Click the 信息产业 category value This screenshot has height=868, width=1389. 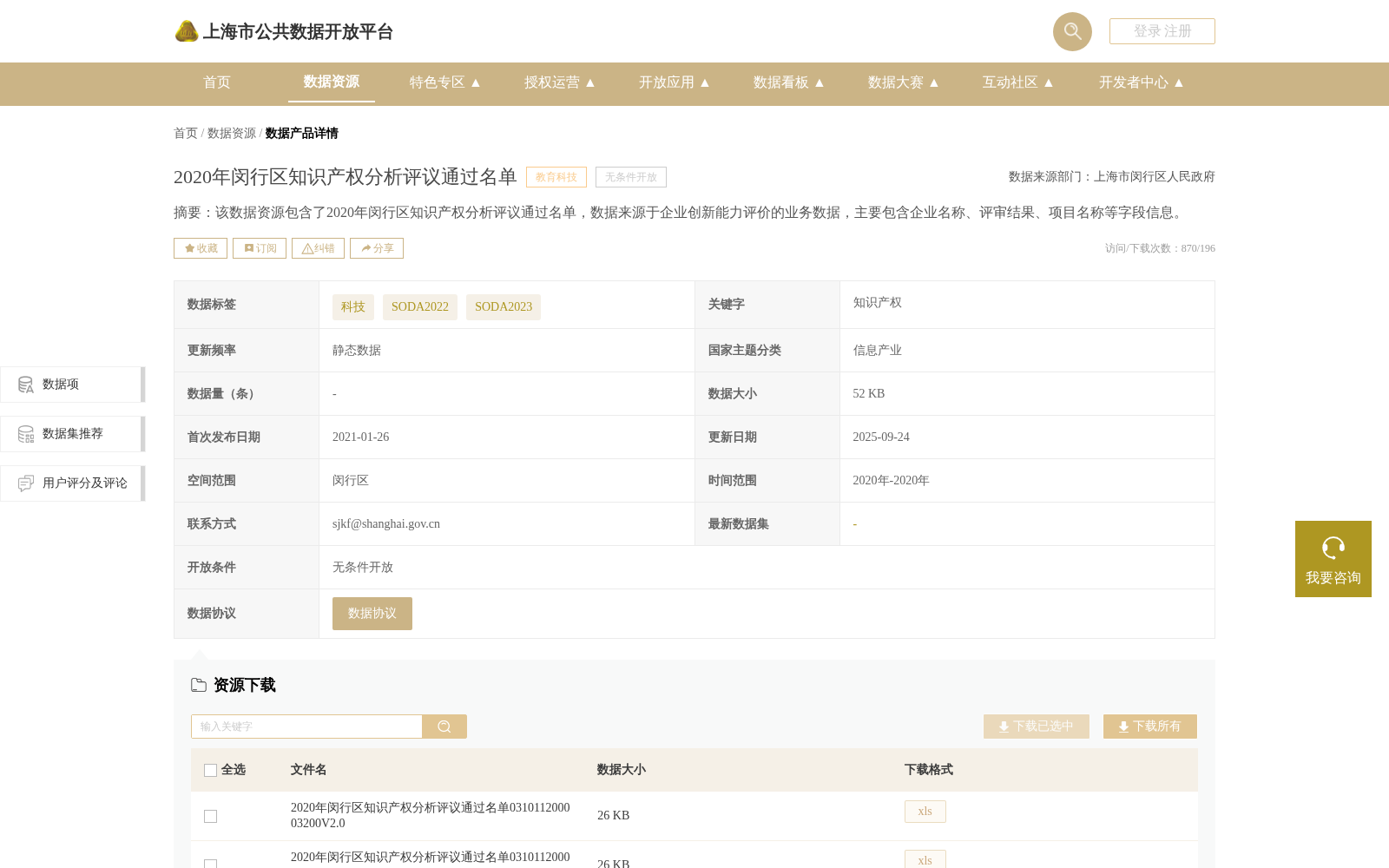coord(878,351)
